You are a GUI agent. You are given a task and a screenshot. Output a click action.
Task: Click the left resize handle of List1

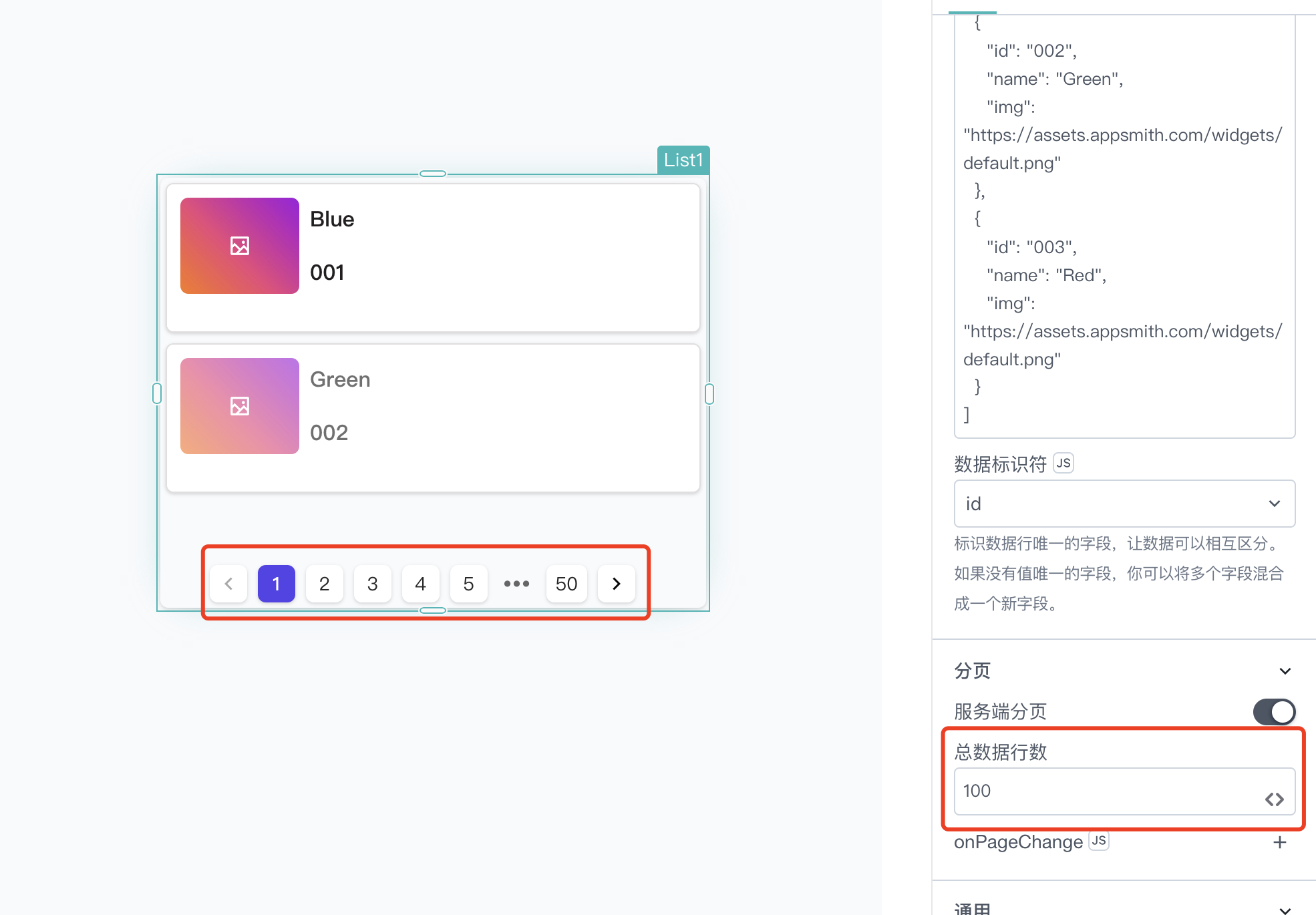coord(157,393)
